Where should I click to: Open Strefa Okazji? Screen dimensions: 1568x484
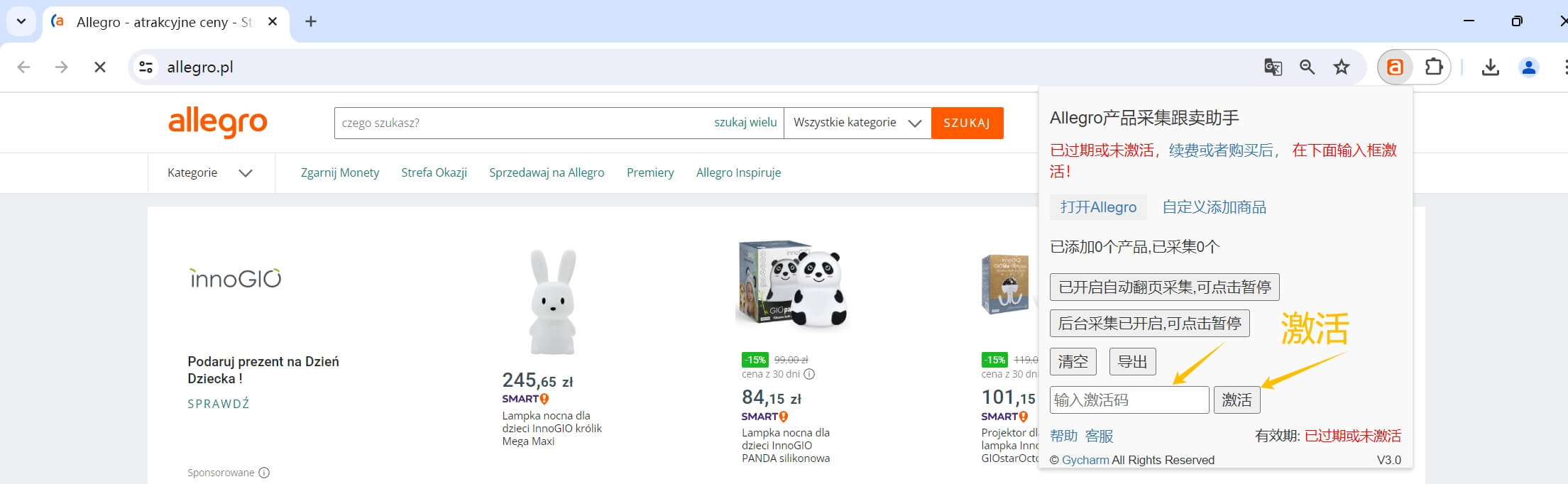point(434,172)
